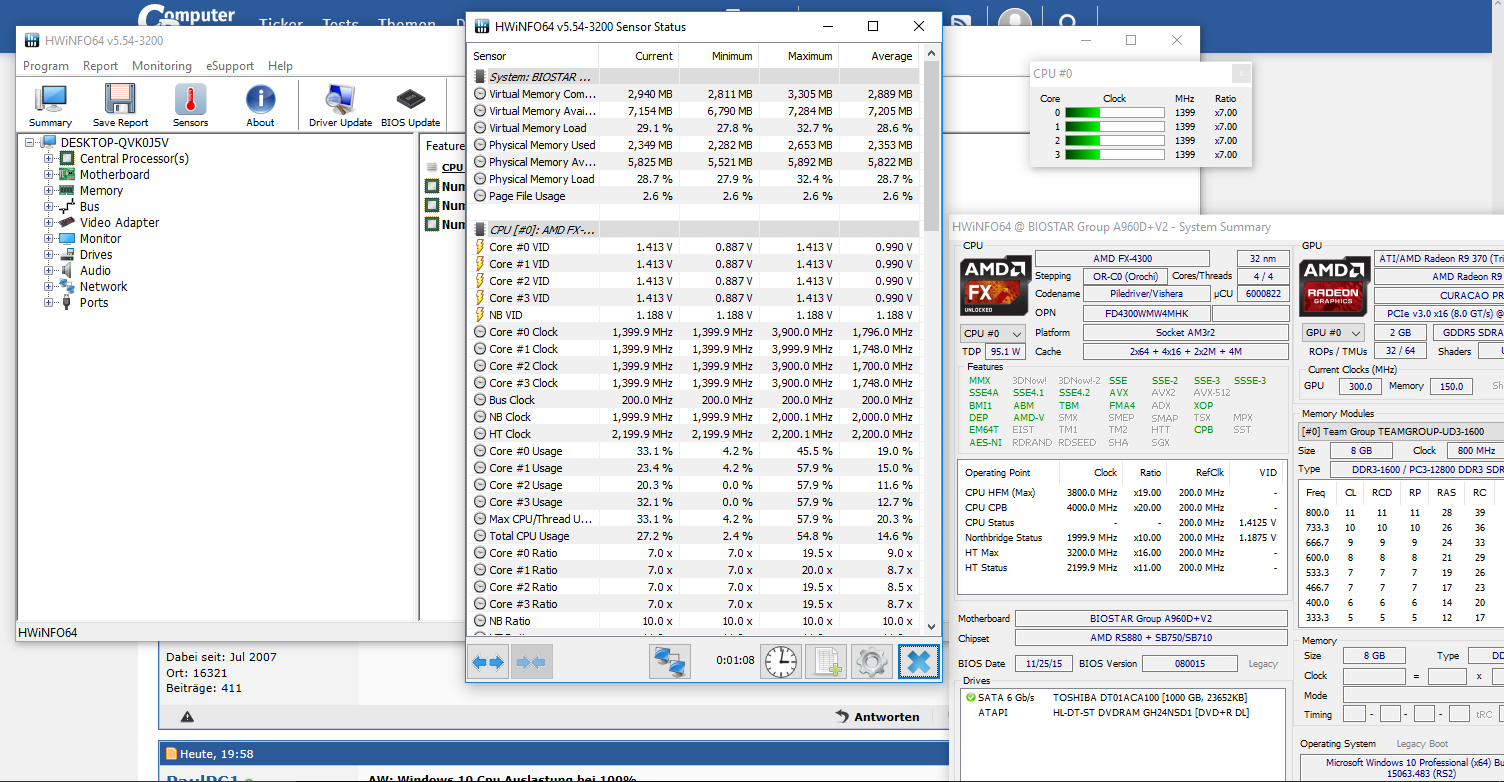Click the Core 3 clock bar in the CPU #0 window

pos(1113,155)
